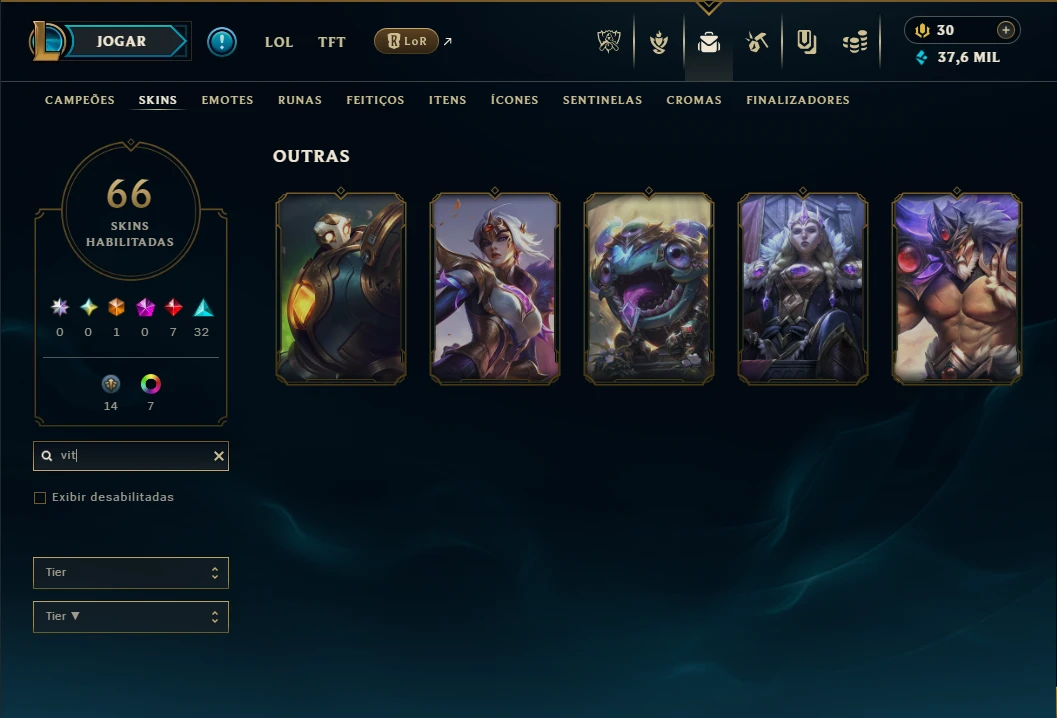Screen dimensions: 1057x718
Task: Add RP with the plus icon
Action: tap(1006, 30)
